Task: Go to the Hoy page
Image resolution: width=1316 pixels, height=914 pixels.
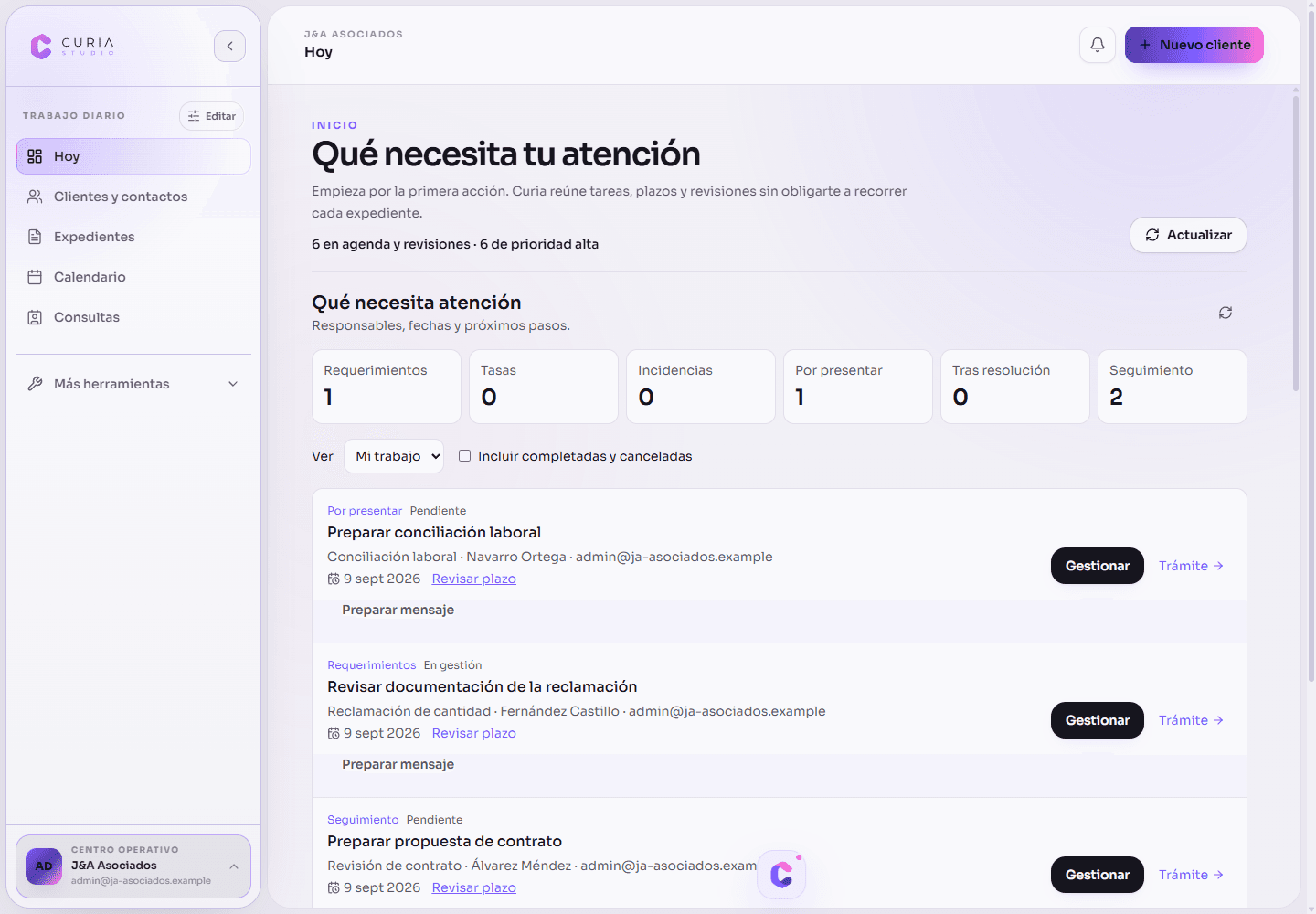Action: pyautogui.click(x=133, y=156)
